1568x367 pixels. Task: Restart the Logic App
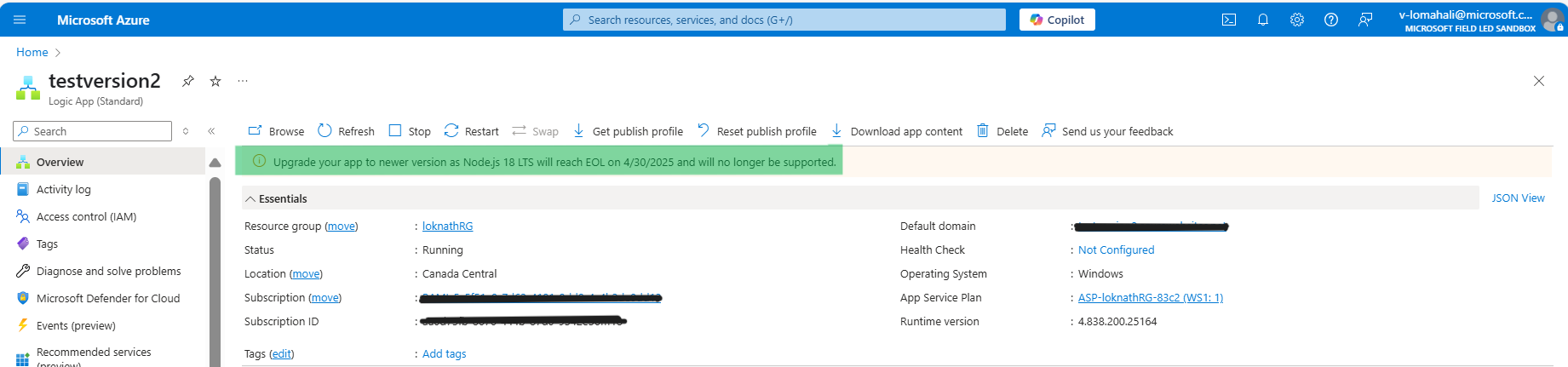pos(472,131)
